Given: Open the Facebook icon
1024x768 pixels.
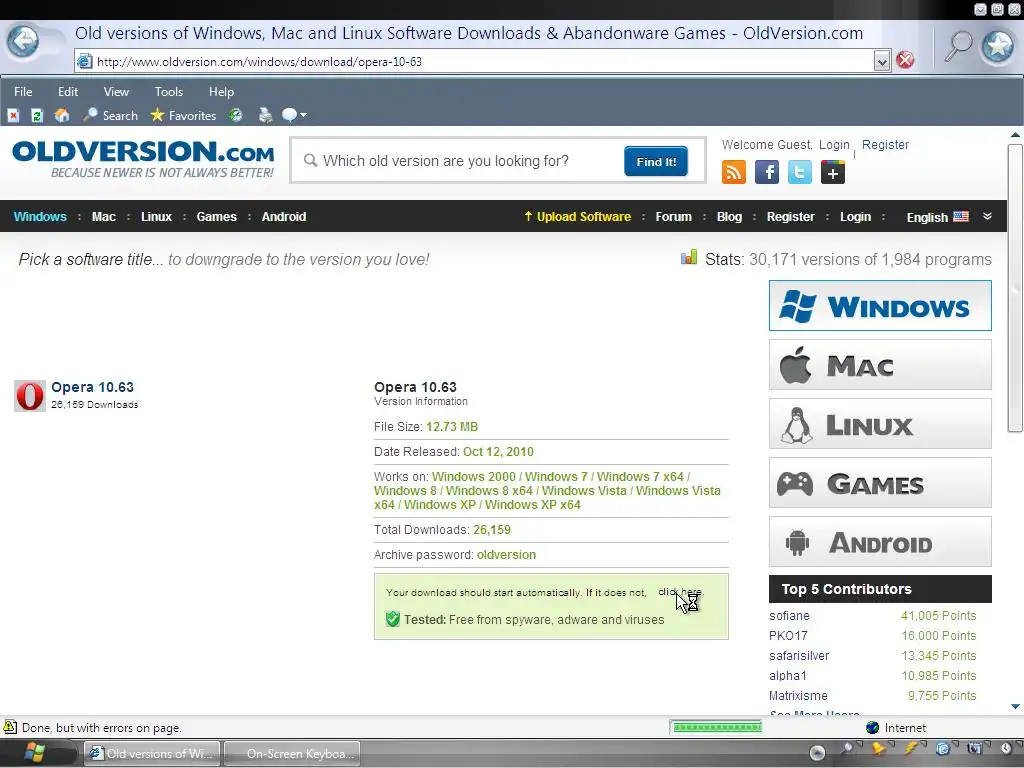Looking at the screenshot, I should (767, 172).
